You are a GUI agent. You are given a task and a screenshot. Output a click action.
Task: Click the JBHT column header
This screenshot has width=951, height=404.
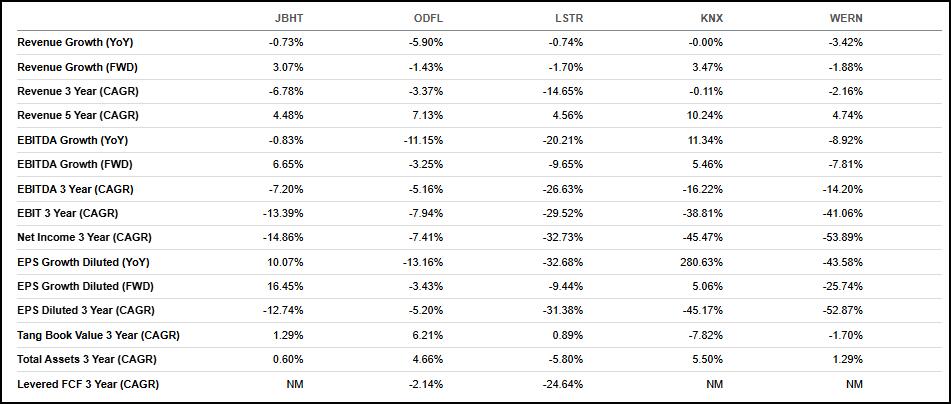pyautogui.click(x=288, y=18)
